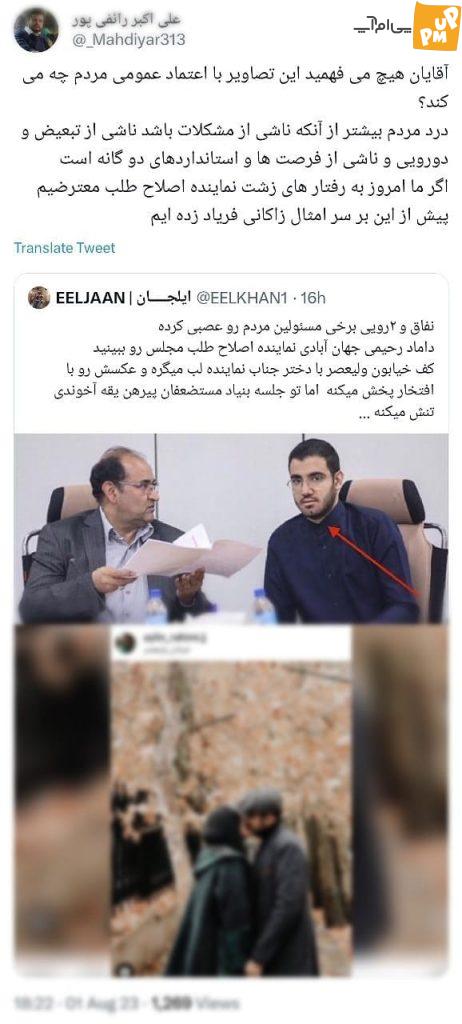
Task: Open the photo of two men at table
Action: click(231, 528)
